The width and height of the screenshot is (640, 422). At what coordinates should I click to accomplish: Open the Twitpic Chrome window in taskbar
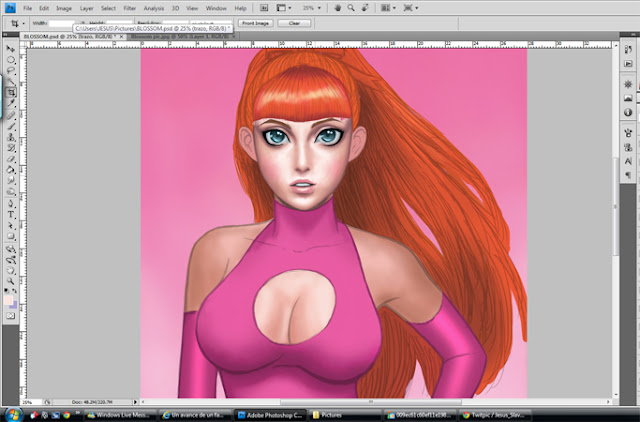click(x=496, y=415)
